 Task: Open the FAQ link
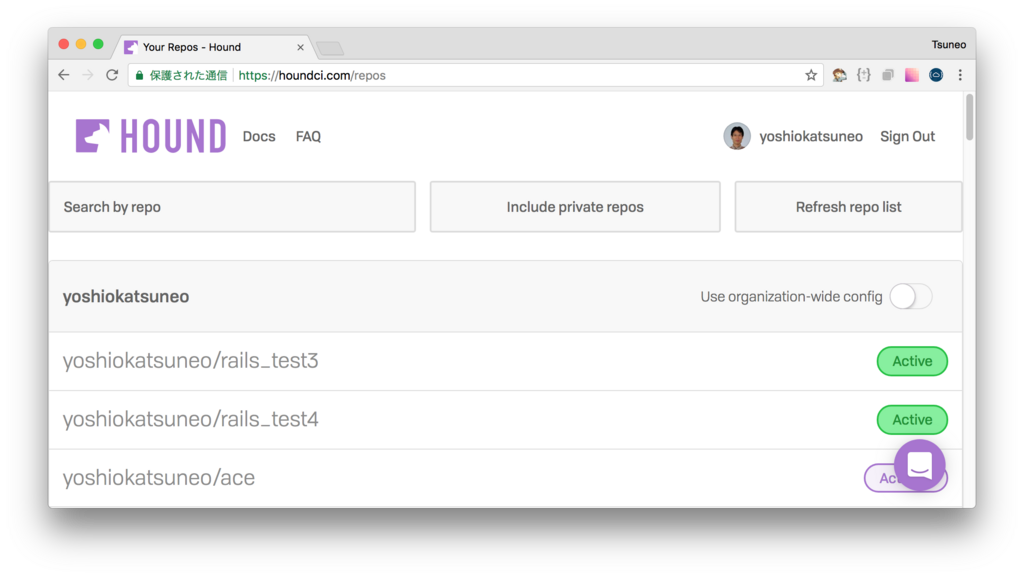(308, 136)
